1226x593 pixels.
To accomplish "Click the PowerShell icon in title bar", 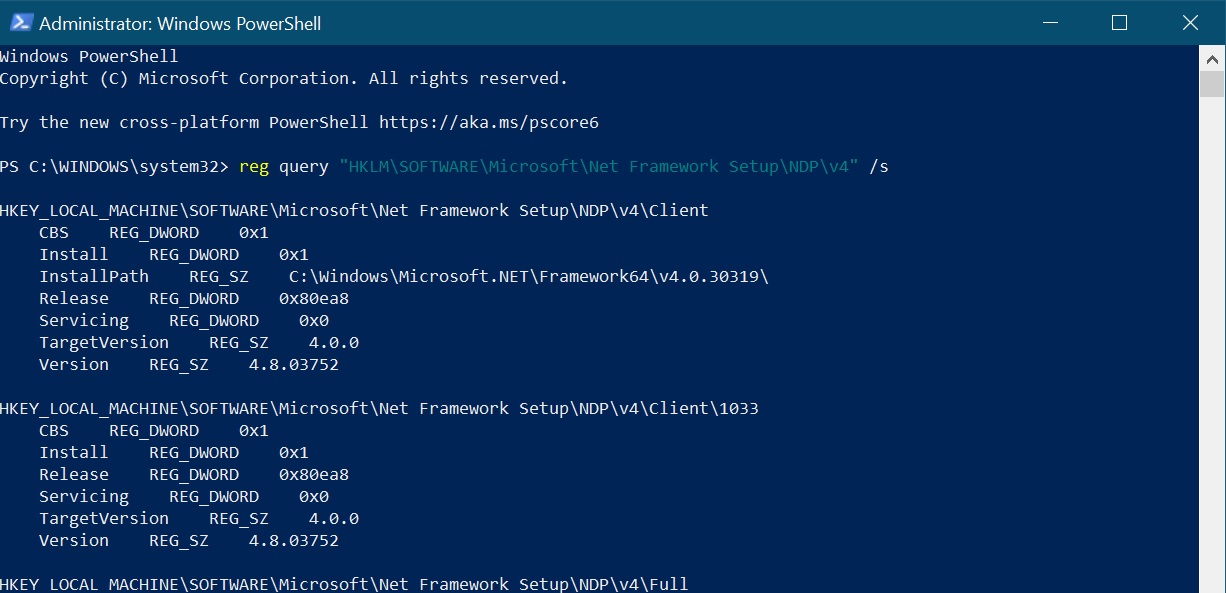I will pos(19,22).
